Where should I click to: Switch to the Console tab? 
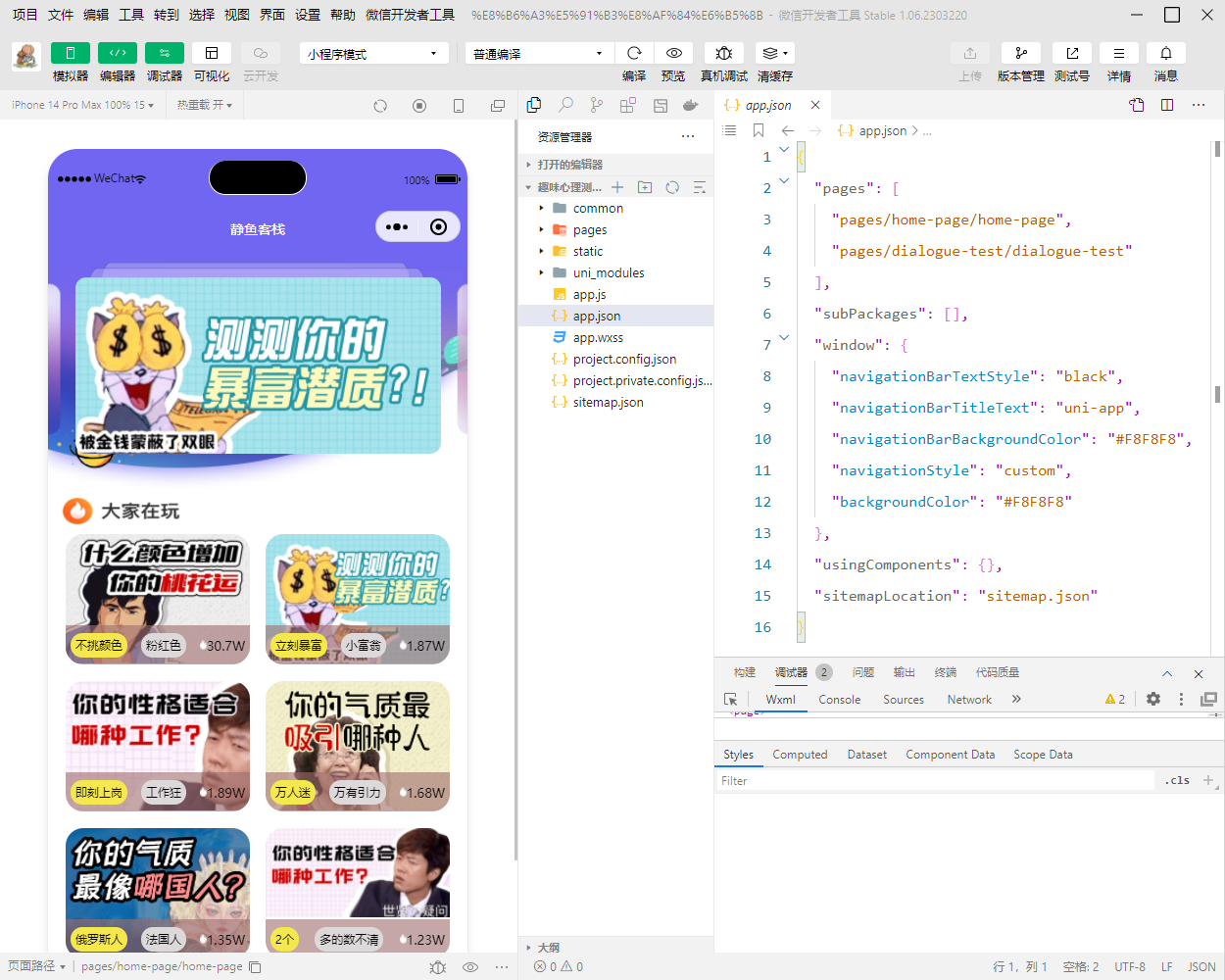tap(839, 700)
